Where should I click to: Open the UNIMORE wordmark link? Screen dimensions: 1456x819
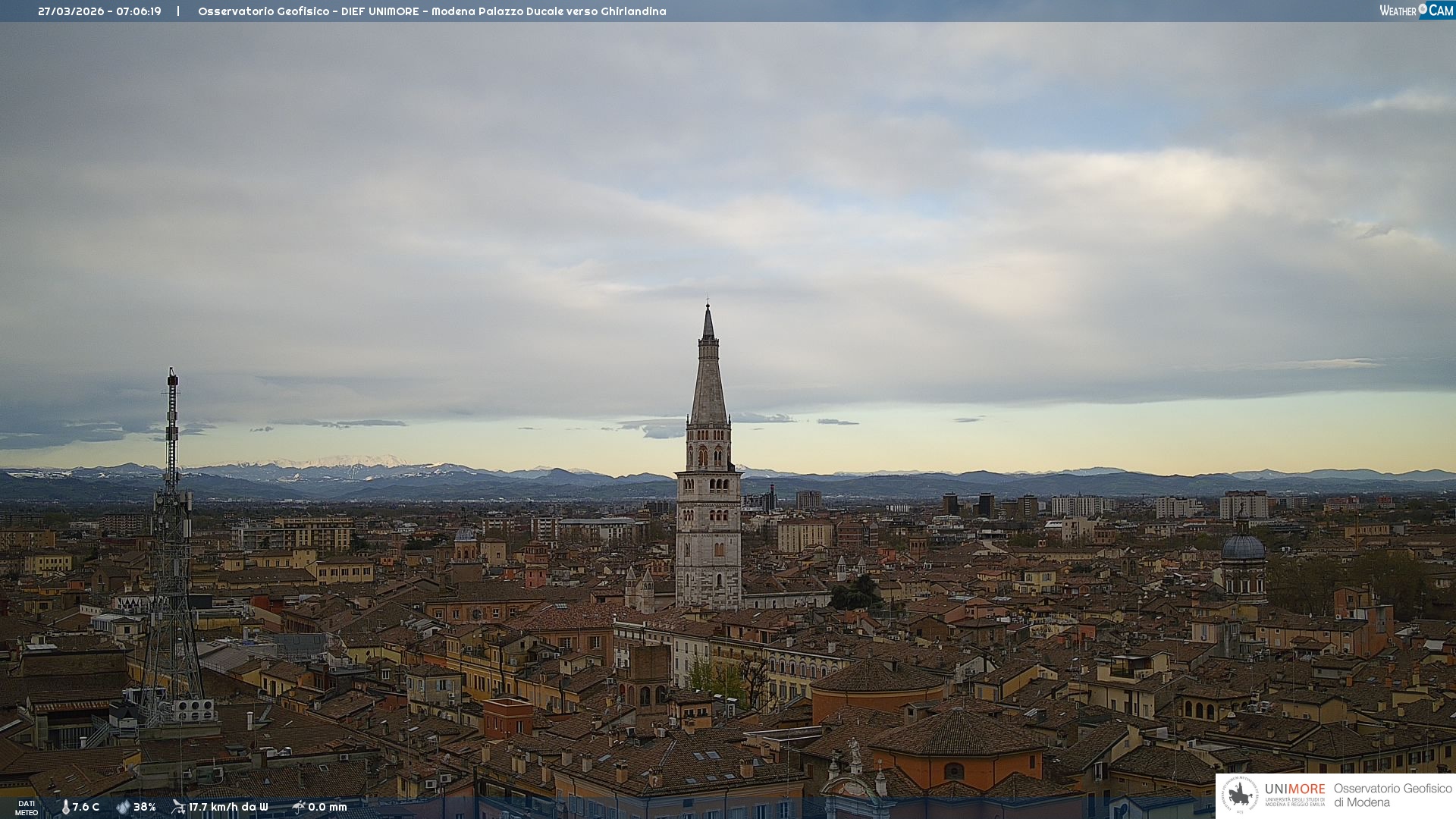click(x=1294, y=789)
